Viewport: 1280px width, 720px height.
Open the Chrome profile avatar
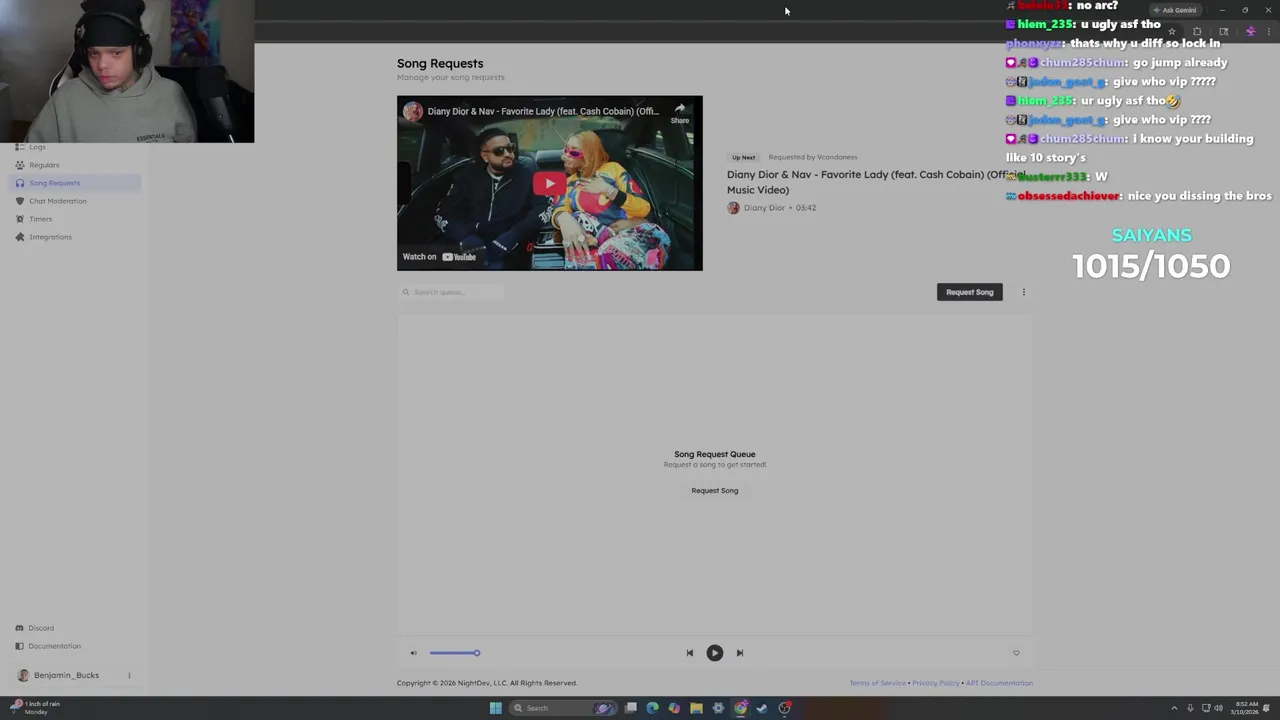click(1250, 32)
